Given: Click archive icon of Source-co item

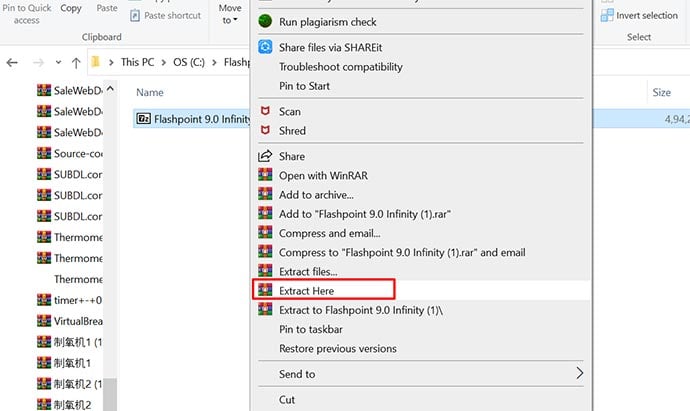Looking at the screenshot, I should tap(44, 153).
